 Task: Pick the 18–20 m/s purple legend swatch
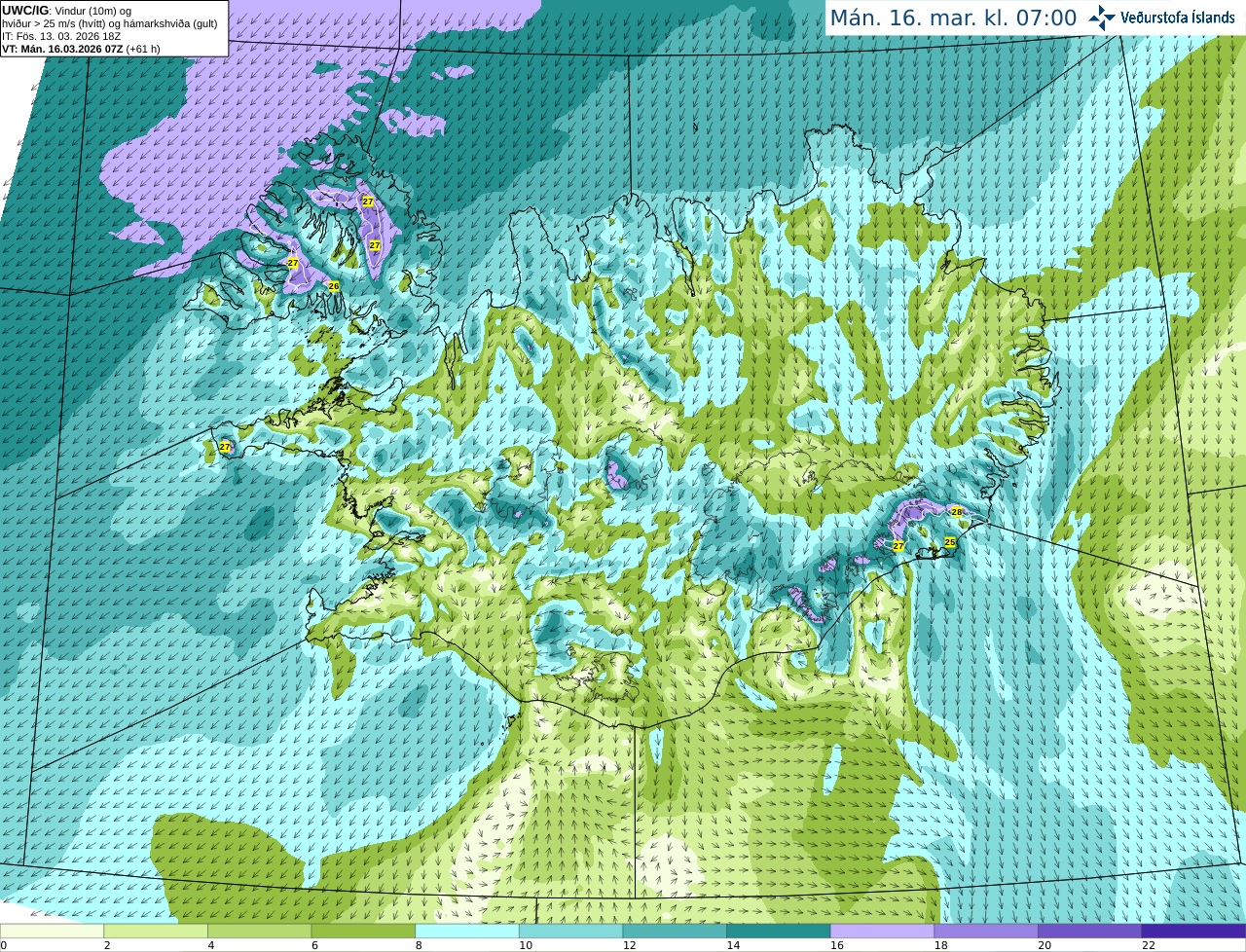pyautogui.click(x=986, y=931)
